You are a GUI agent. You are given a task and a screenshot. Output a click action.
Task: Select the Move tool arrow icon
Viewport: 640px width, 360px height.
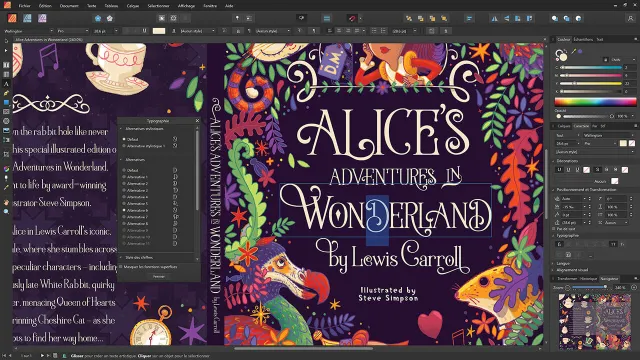pyautogui.click(x=6, y=41)
